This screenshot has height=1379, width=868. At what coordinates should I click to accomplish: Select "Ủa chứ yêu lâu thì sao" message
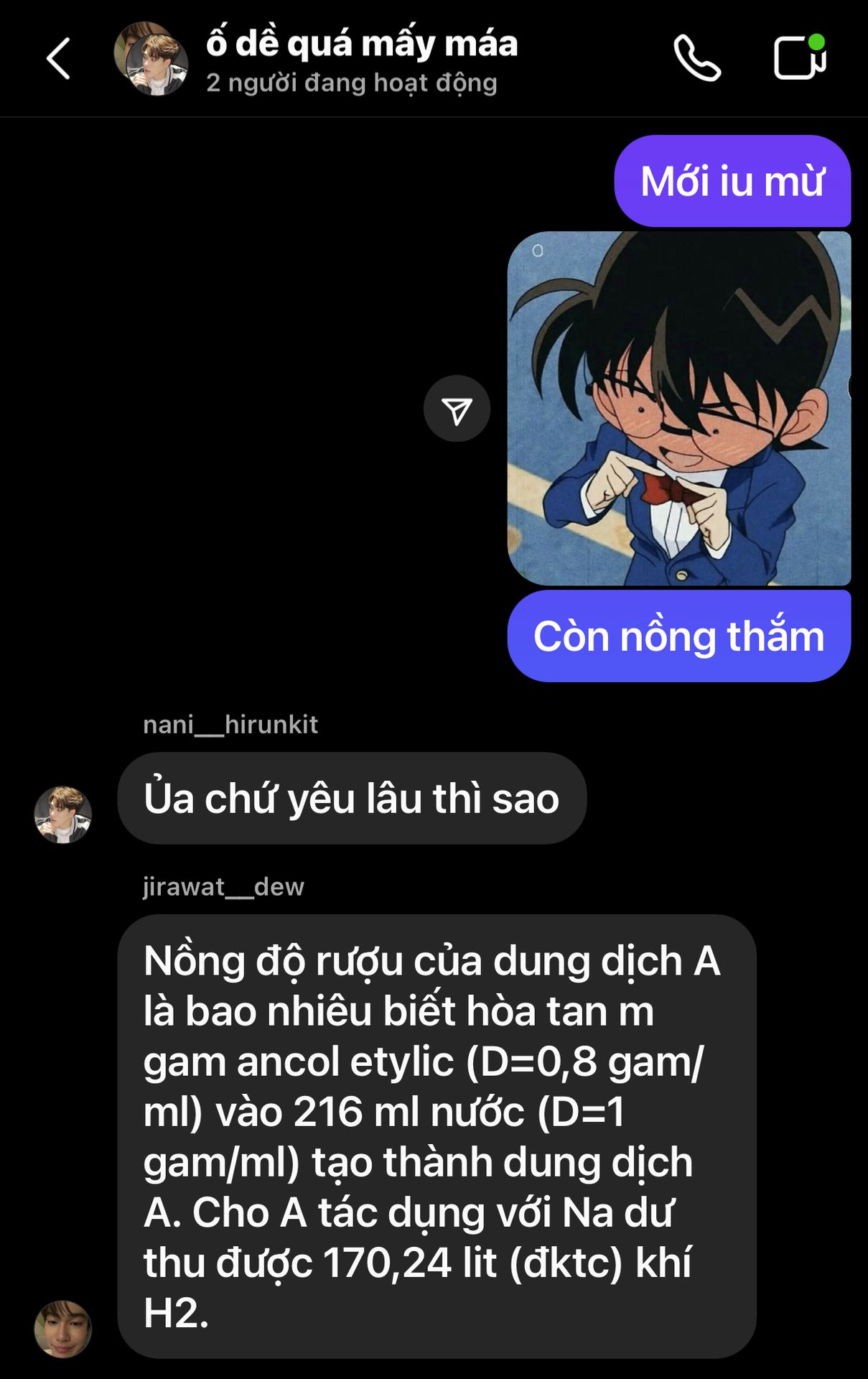(x=352, y=799)
